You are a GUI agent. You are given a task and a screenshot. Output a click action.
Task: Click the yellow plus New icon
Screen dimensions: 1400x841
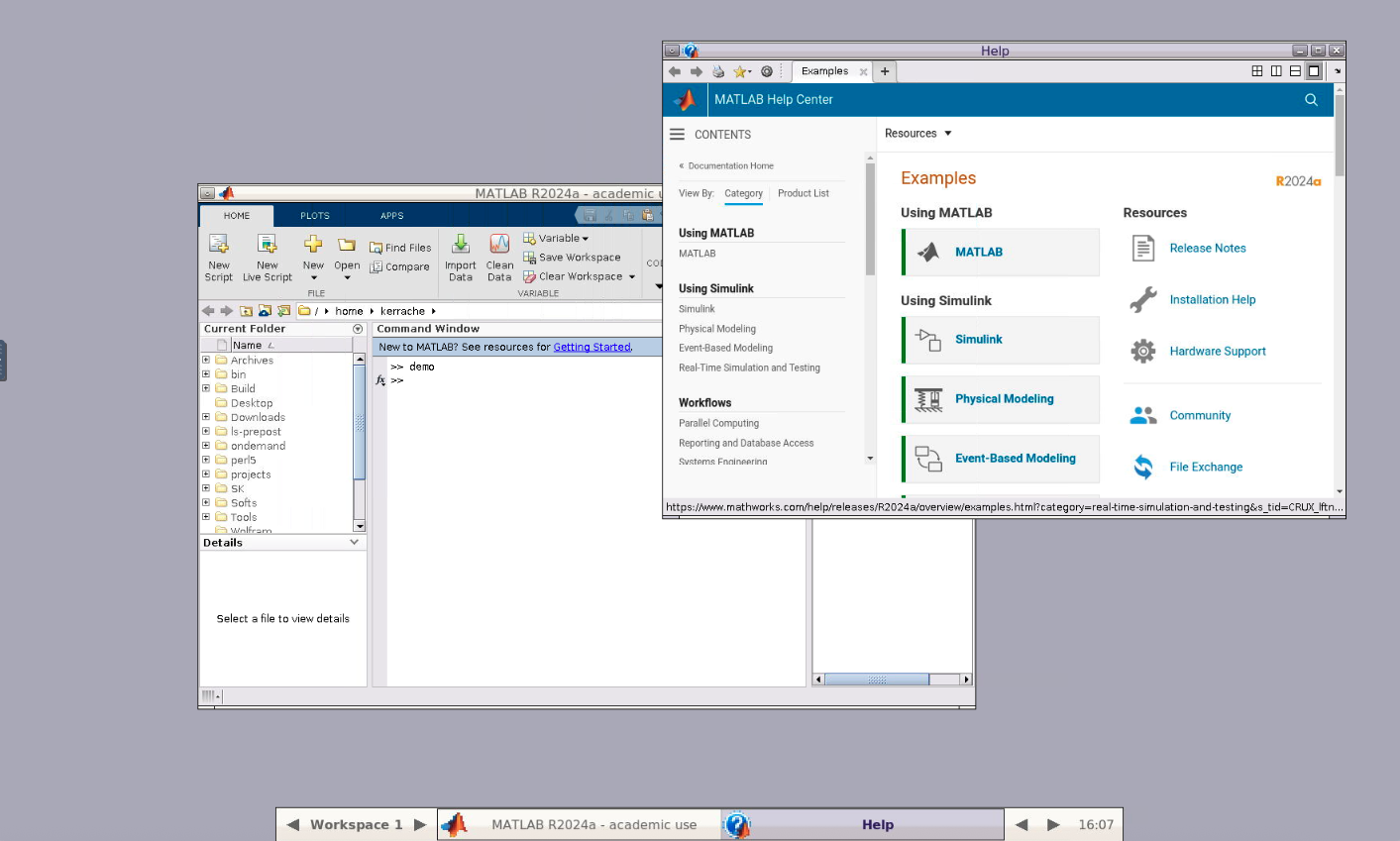(x=313, y=244)
